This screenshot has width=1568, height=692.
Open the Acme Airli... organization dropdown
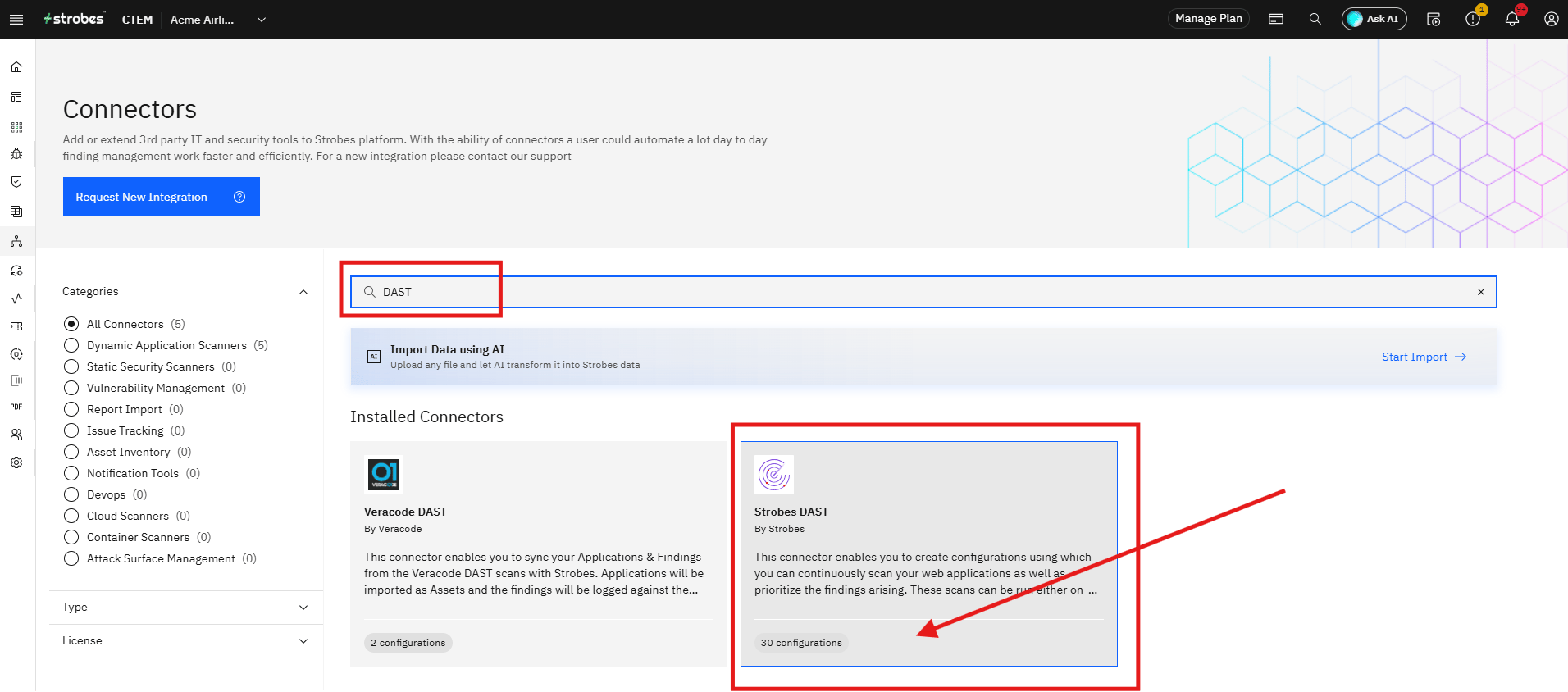pos(218,20)
